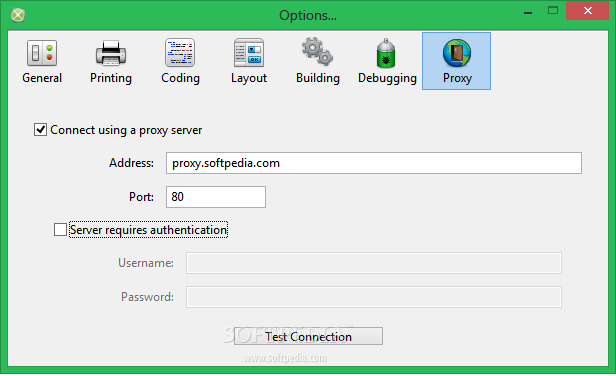Select the Proxy globe icon
Viewport: 616px width, 376px height.
point(456,53)
